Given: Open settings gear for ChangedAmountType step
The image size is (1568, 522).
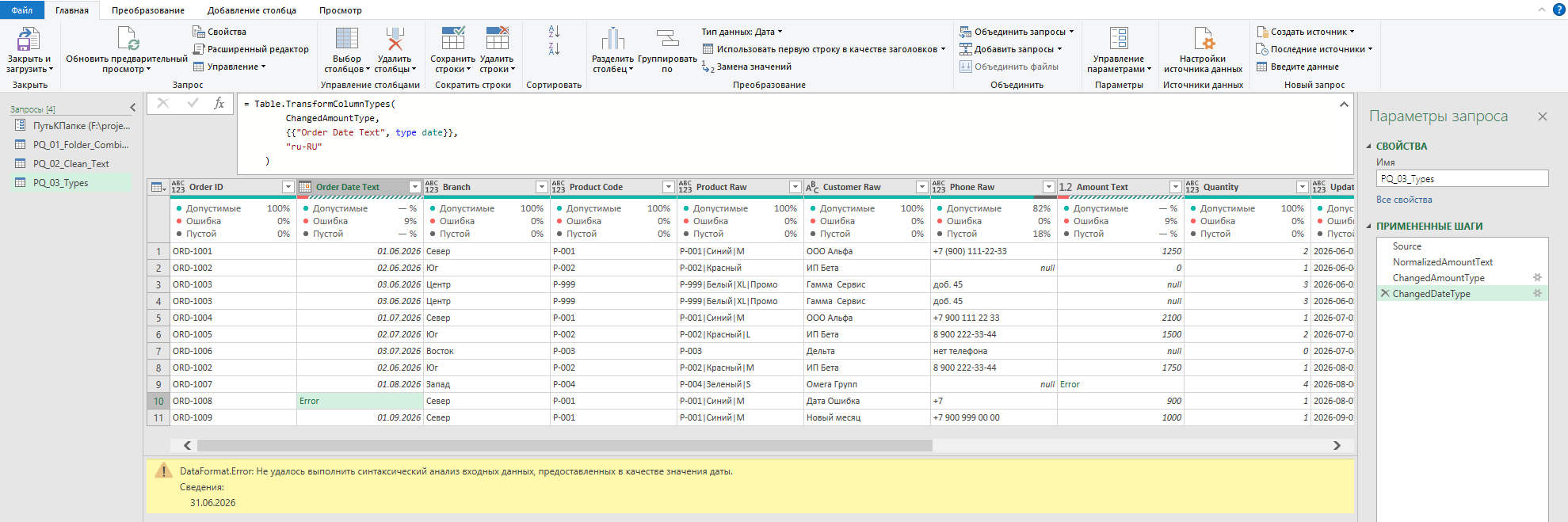Looking at the screenshot, I should coord(1537,277).
